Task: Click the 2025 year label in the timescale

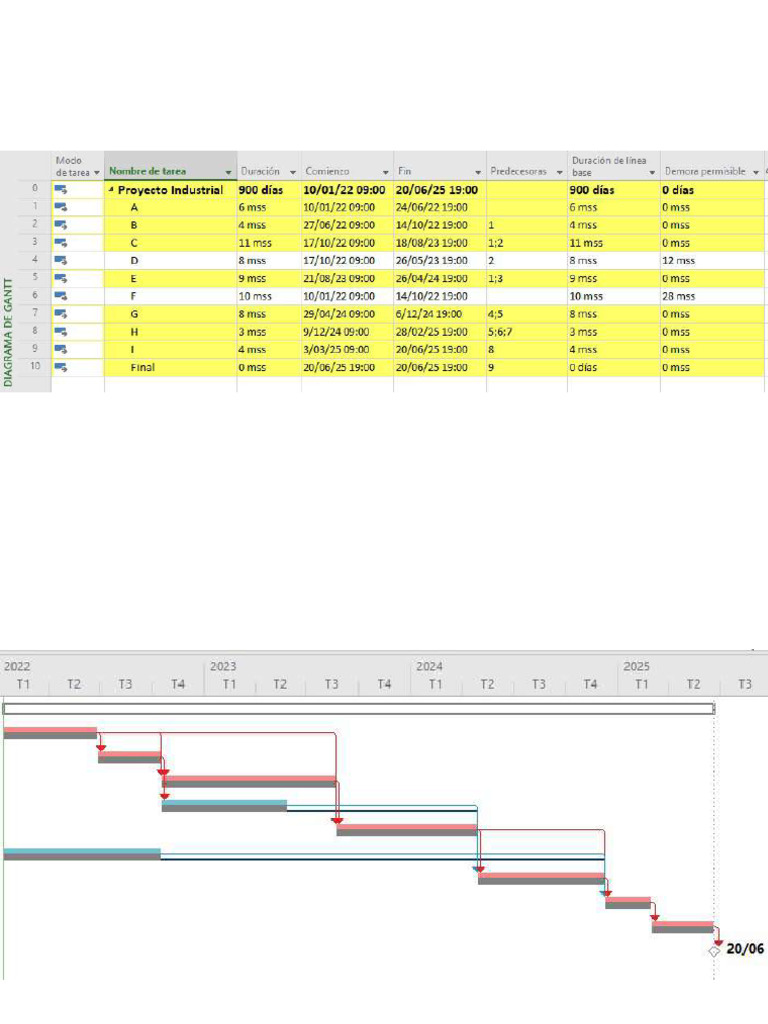Action: [636, 666]
